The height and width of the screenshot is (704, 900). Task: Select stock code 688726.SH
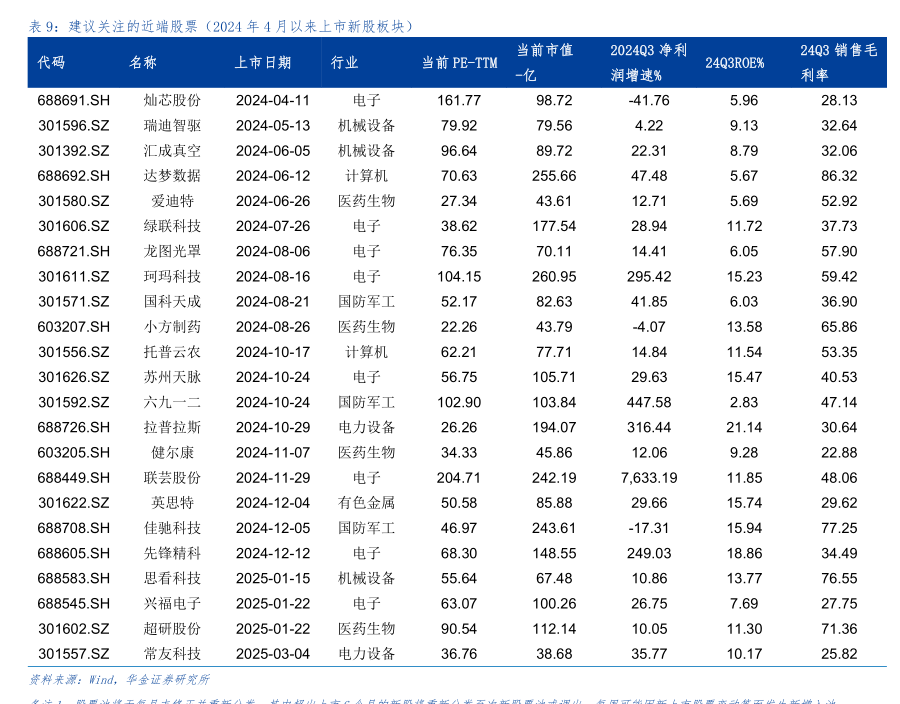click(x=73, y=427)
